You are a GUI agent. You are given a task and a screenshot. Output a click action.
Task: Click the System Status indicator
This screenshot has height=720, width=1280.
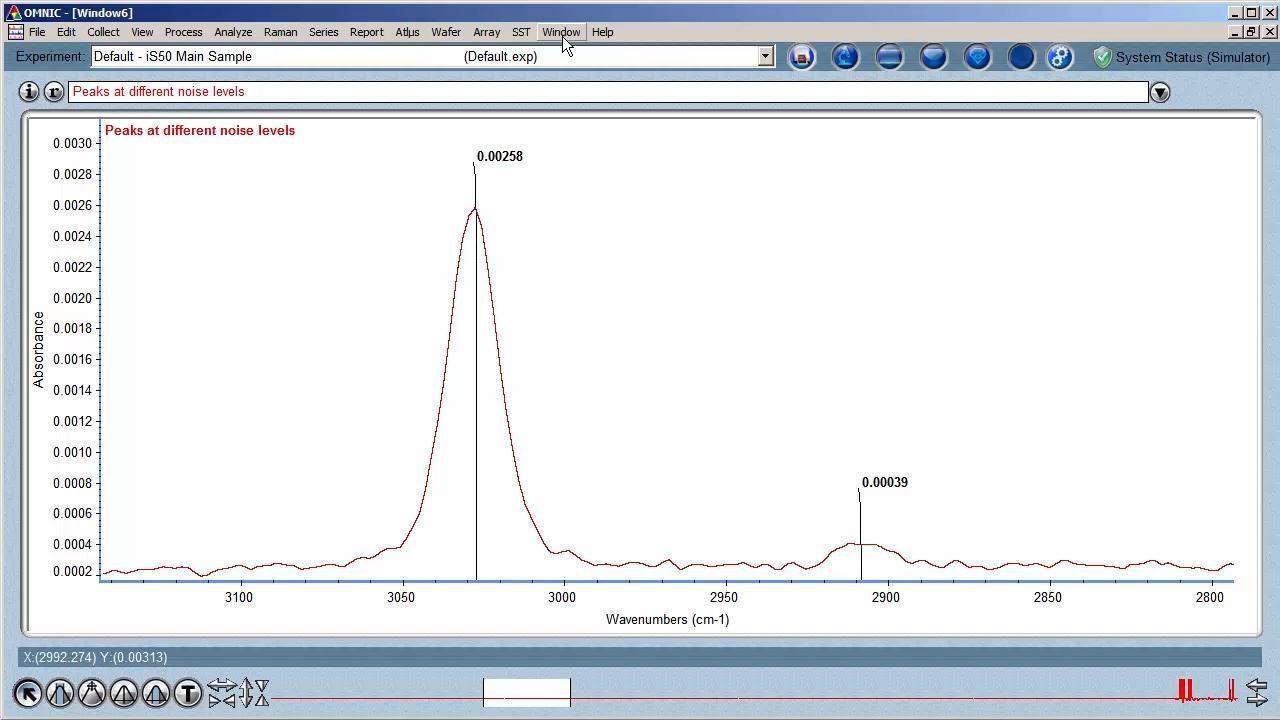click(1181, 57)
